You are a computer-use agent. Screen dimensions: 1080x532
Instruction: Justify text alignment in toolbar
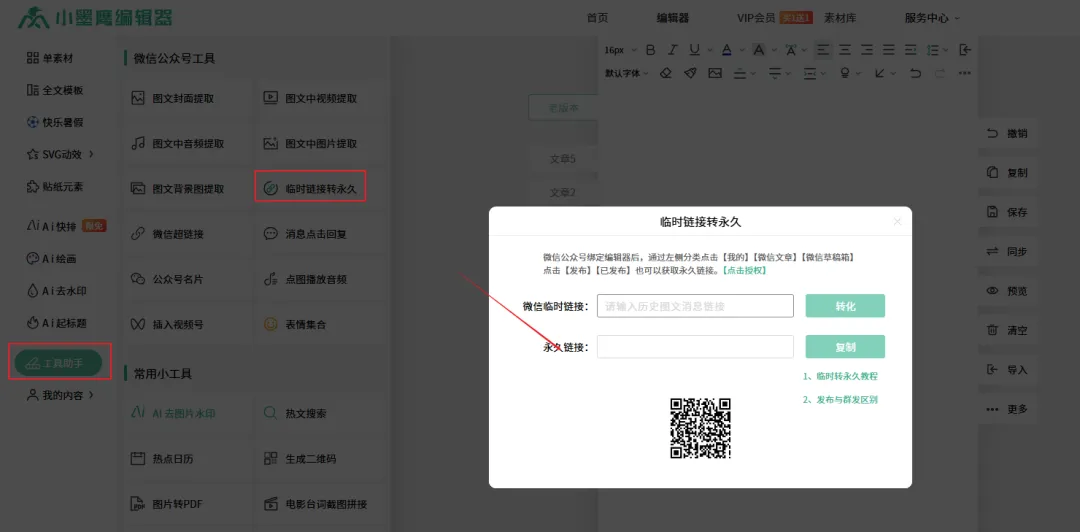889,50
